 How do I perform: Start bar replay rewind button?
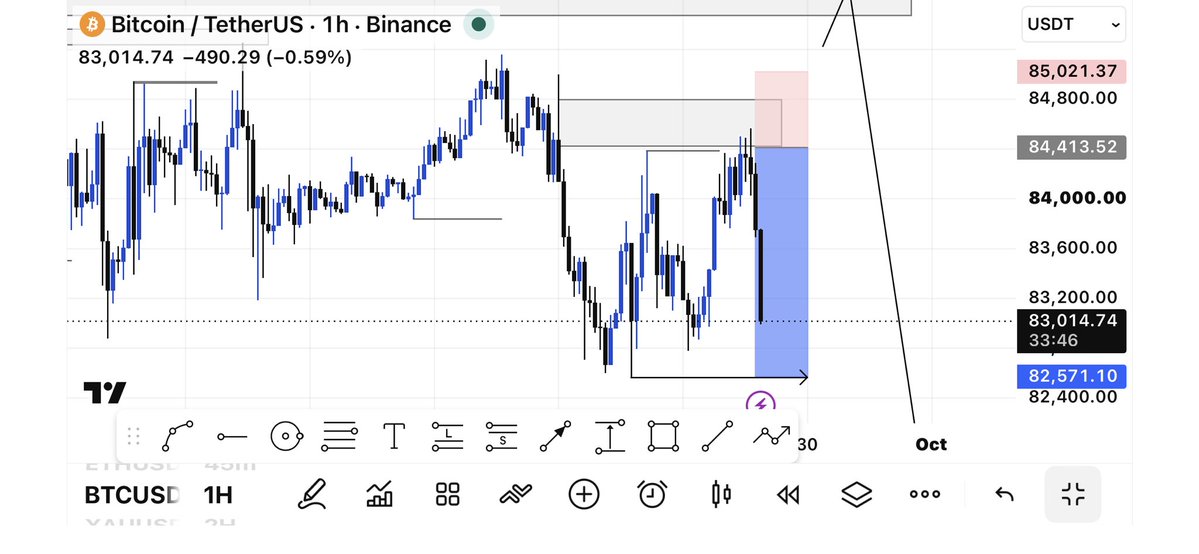coord(788,495)
